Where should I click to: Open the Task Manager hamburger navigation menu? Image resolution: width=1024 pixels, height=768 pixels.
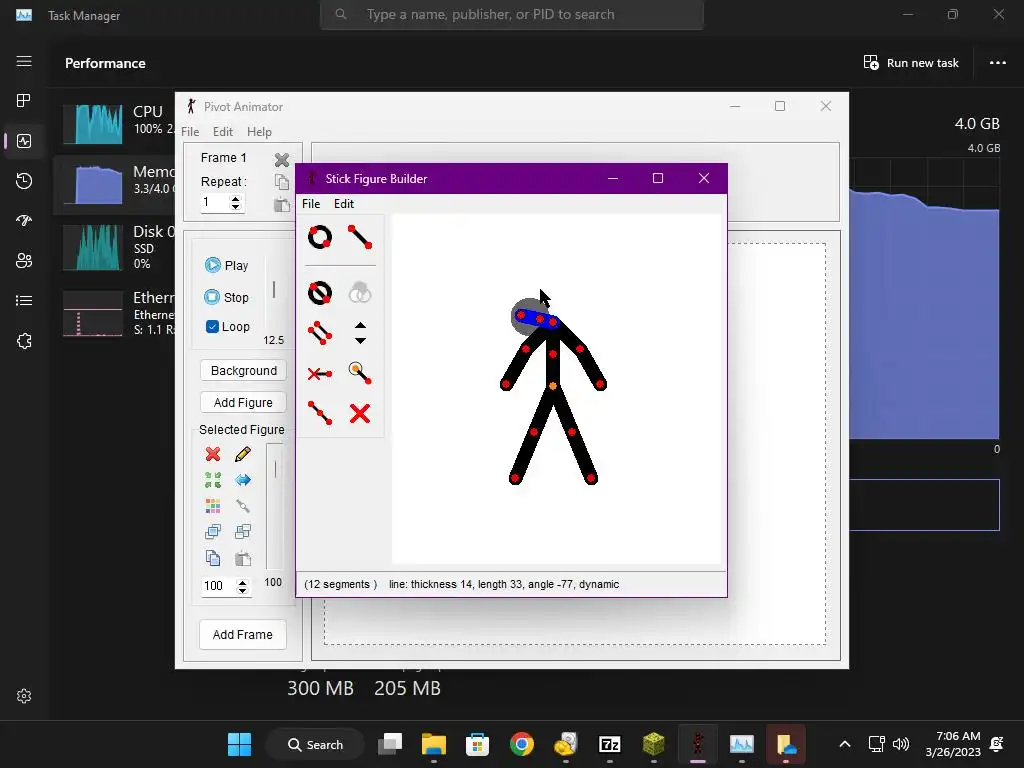[24, 61]
